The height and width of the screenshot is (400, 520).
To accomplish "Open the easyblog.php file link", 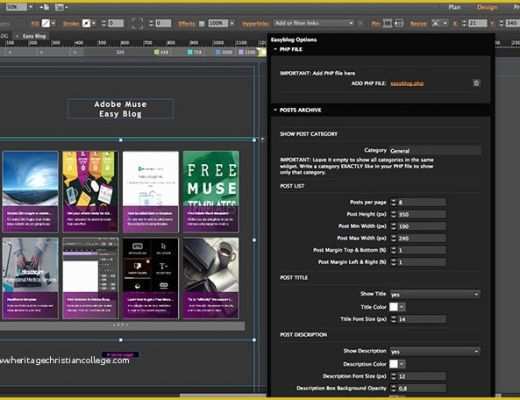I will pyautogui.click(x=407, y=83).
